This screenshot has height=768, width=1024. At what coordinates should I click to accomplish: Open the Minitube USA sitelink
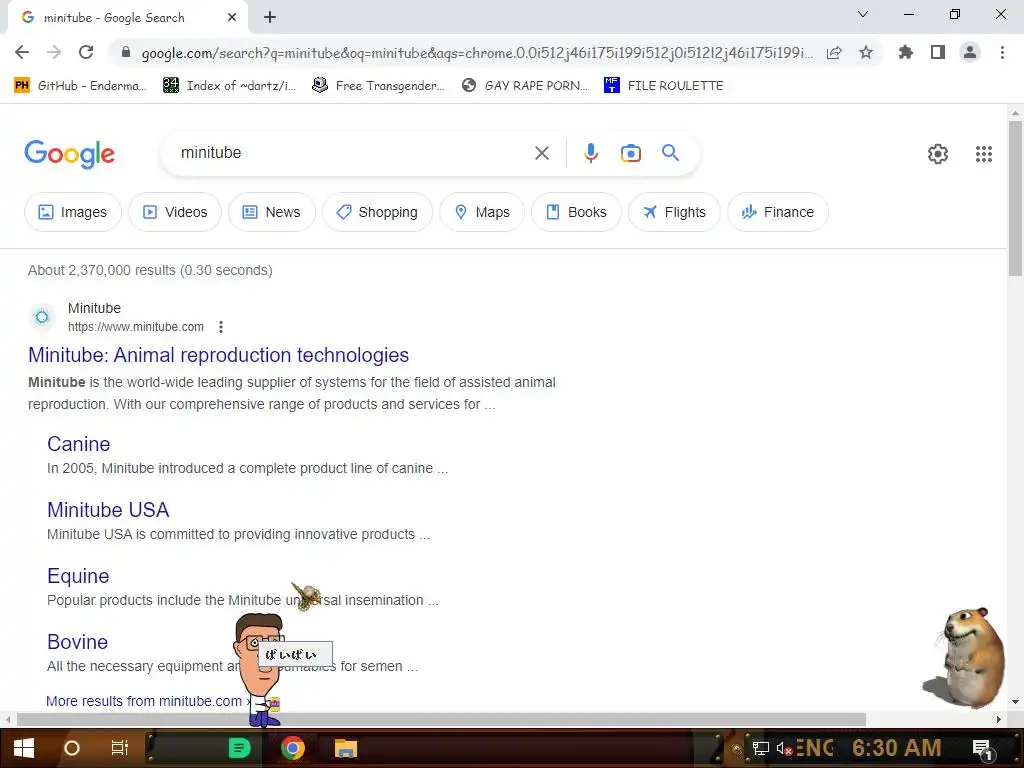click(x=108, y=510)
